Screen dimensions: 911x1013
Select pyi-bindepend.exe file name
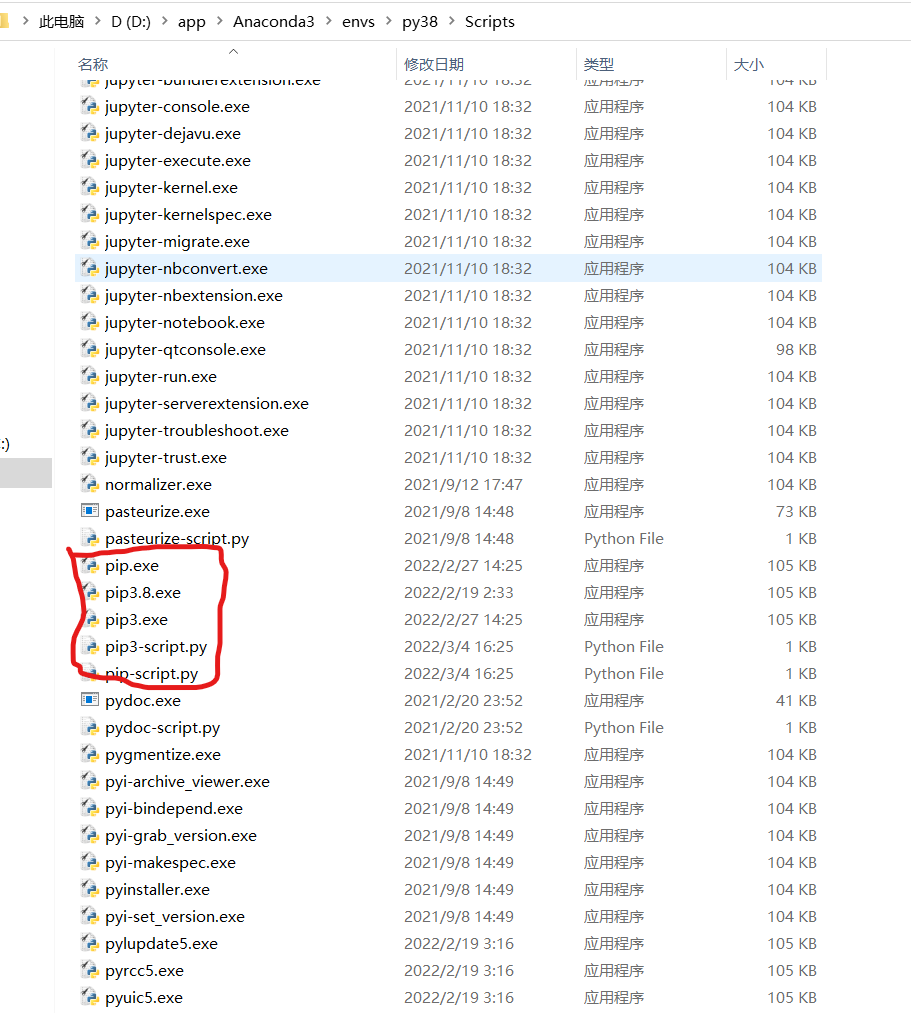[174, 809]
